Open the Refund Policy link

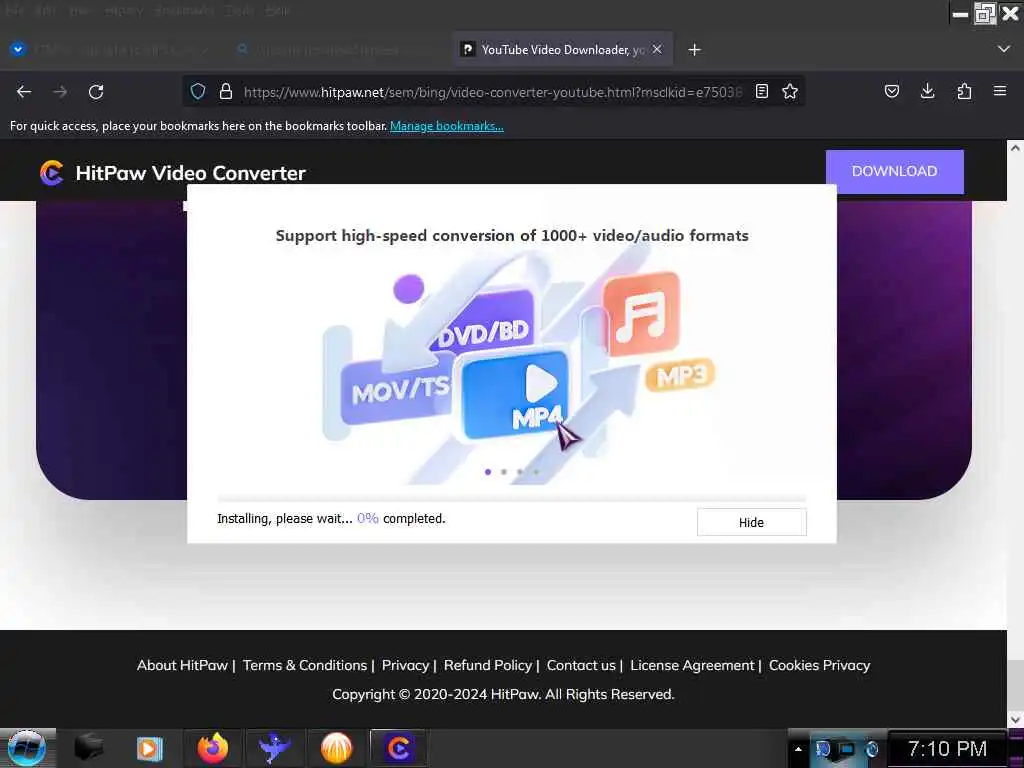pos(488,665)
